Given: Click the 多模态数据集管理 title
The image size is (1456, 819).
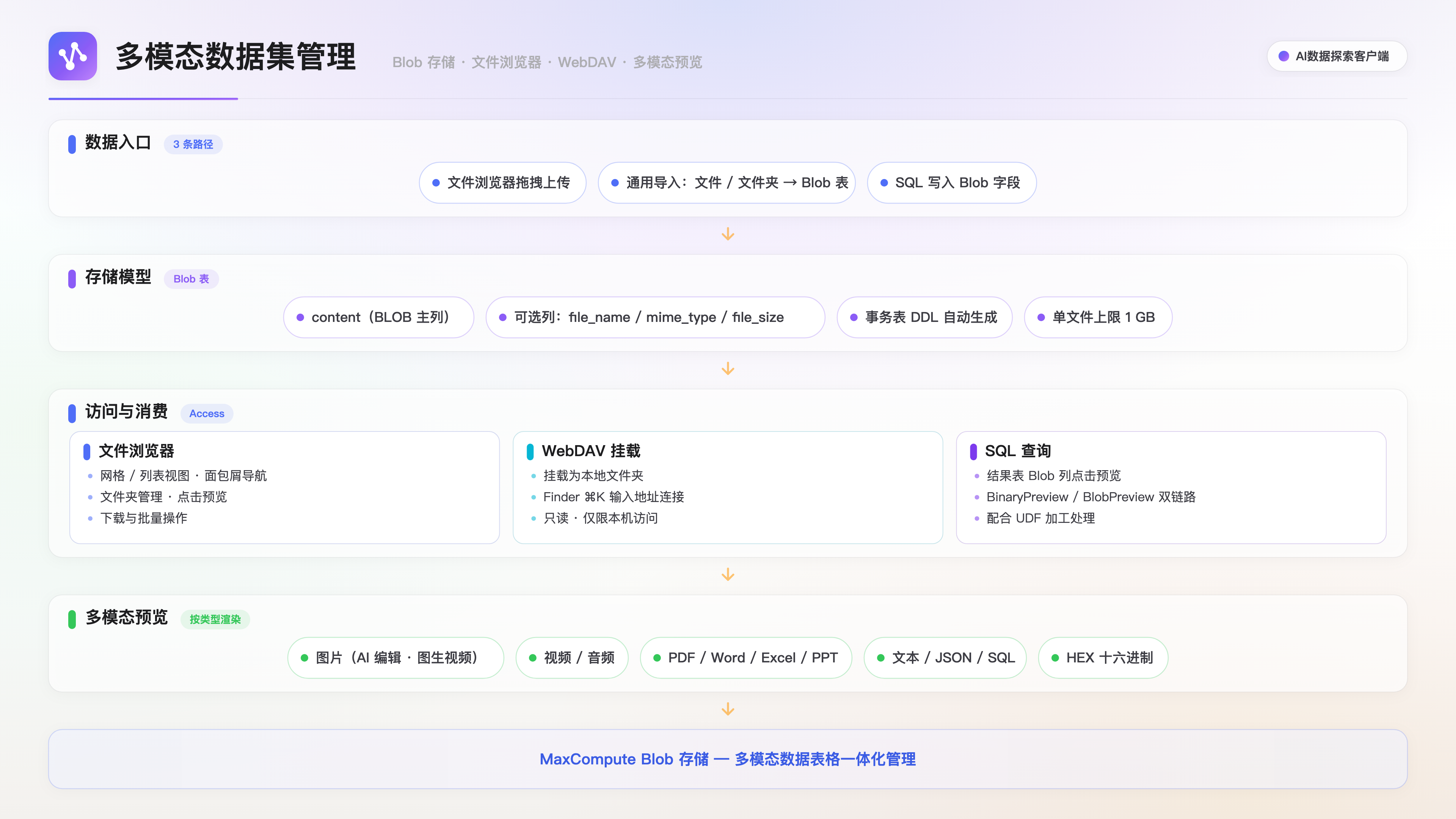Looking at the screenshot, I should (x=236, y=56).
